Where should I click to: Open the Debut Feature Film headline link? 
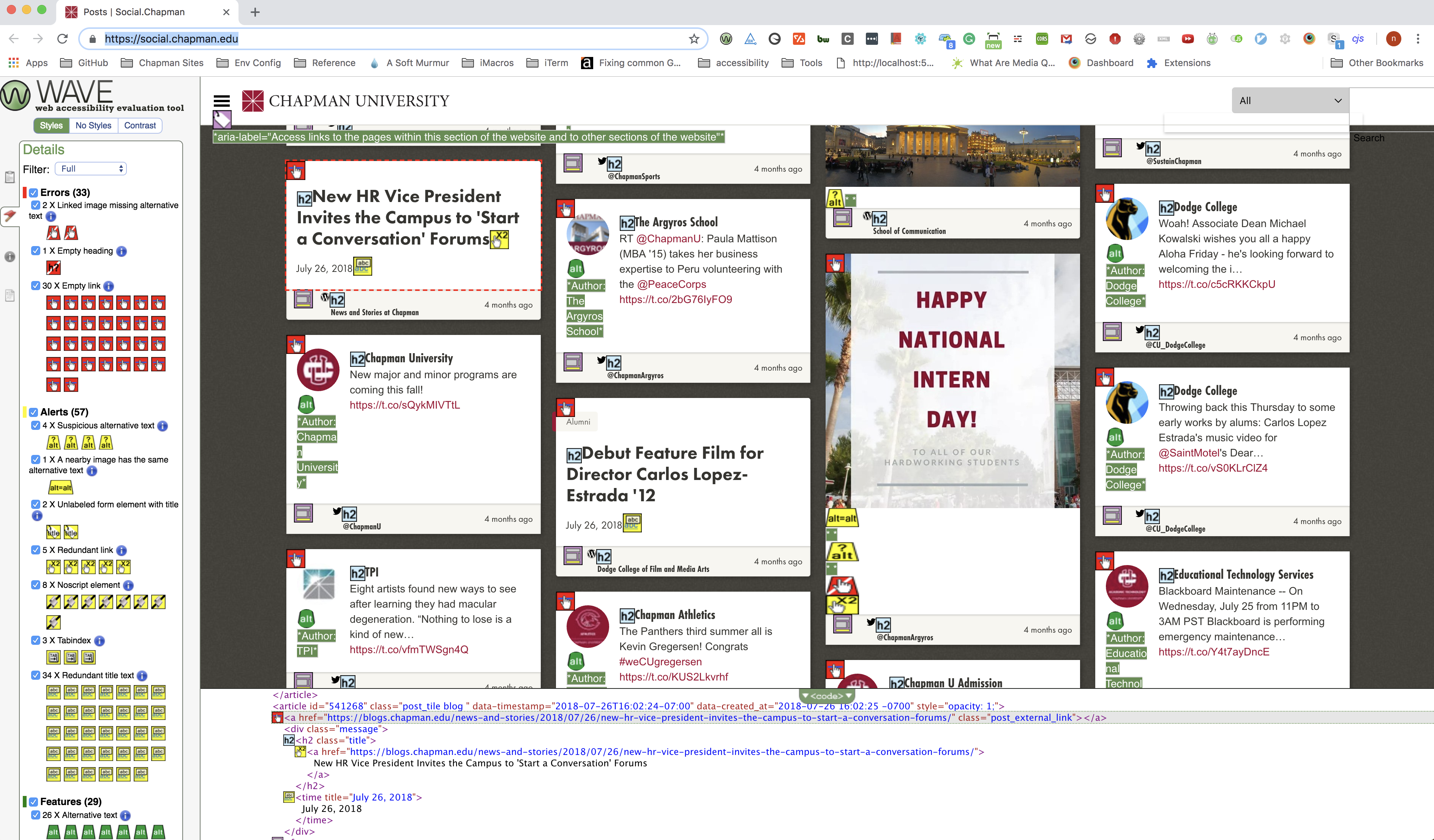tap(665, 474)
